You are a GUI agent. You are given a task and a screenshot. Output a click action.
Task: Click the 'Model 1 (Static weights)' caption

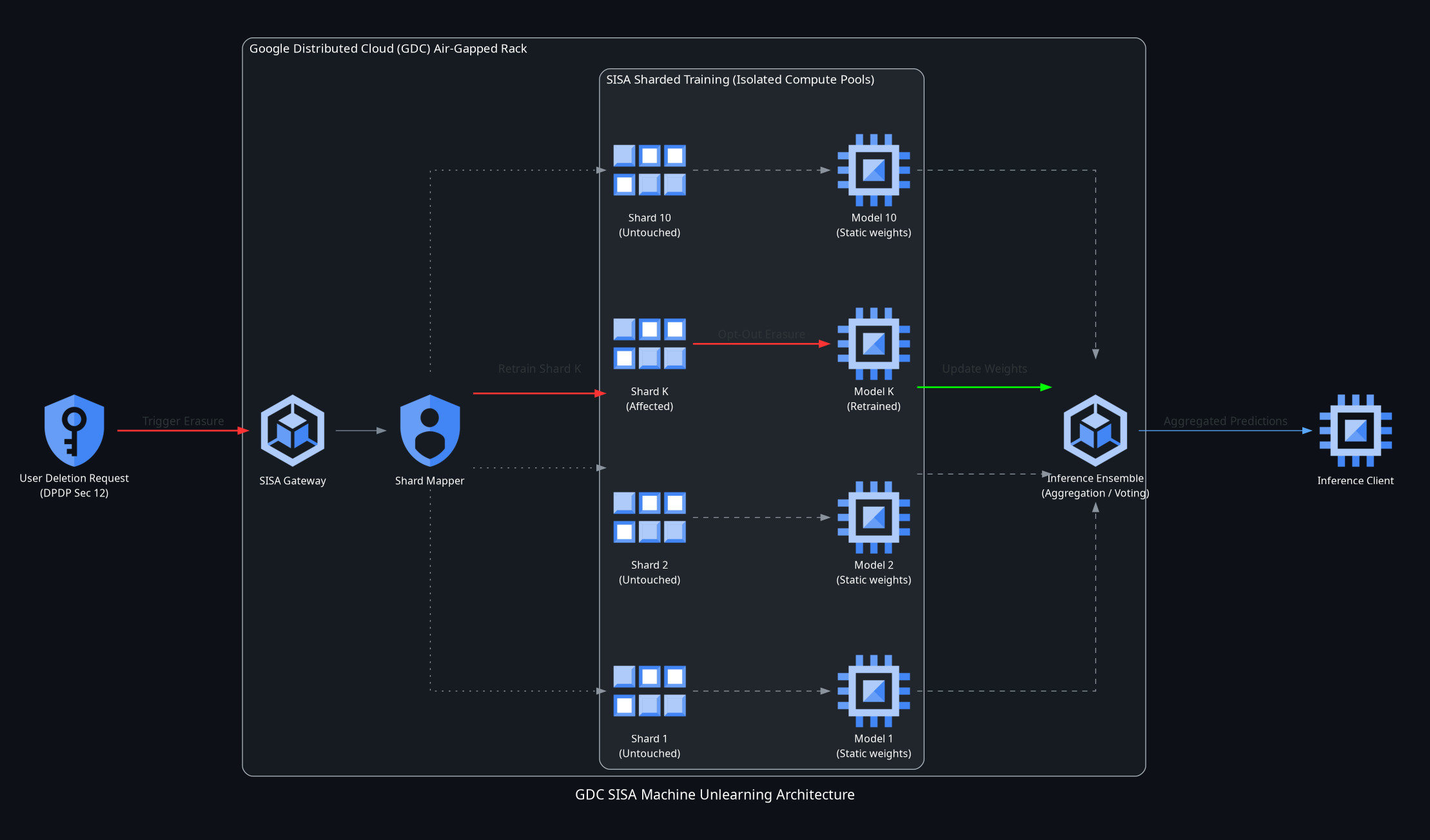tap(874, 746)
